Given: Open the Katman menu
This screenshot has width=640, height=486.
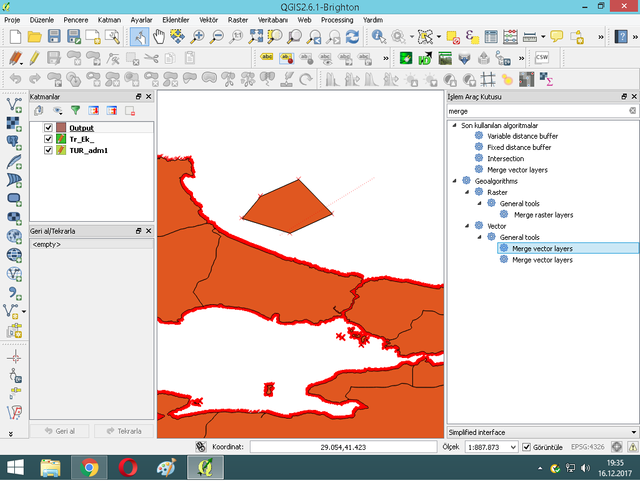Looking at the screenshot, I should tap(109, 20).
